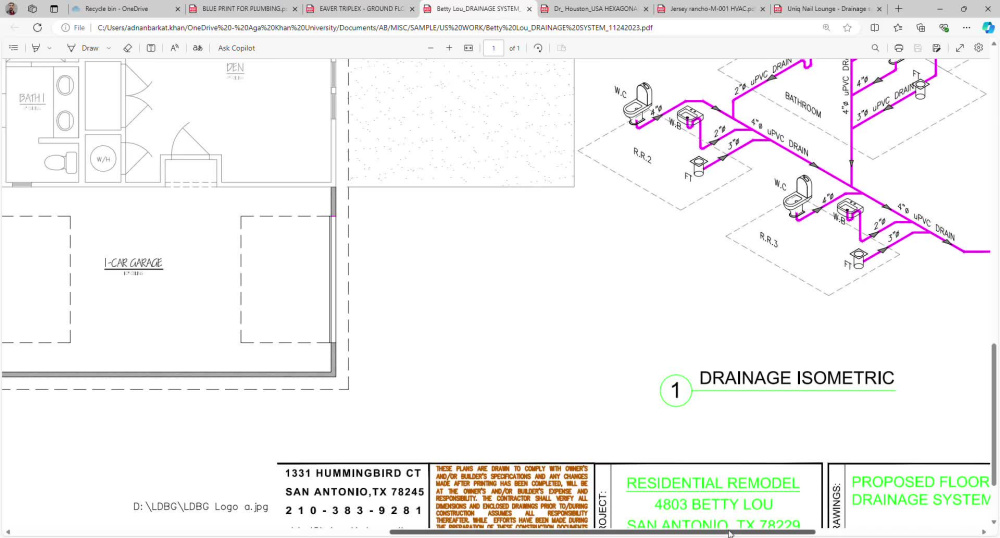Viewport: 1000px width, 538px height.
Task: Open the address bar zoom indicator
Action: tap(826, 27)
